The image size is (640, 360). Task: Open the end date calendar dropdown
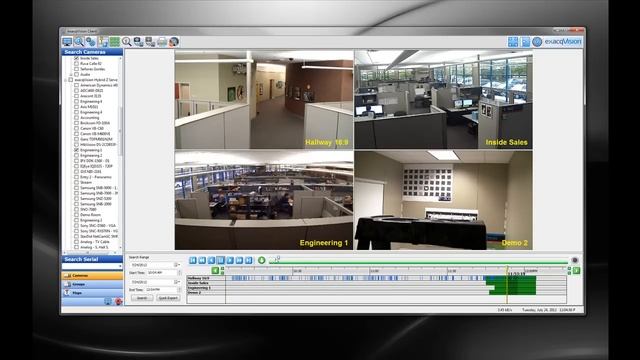point(178,282)
